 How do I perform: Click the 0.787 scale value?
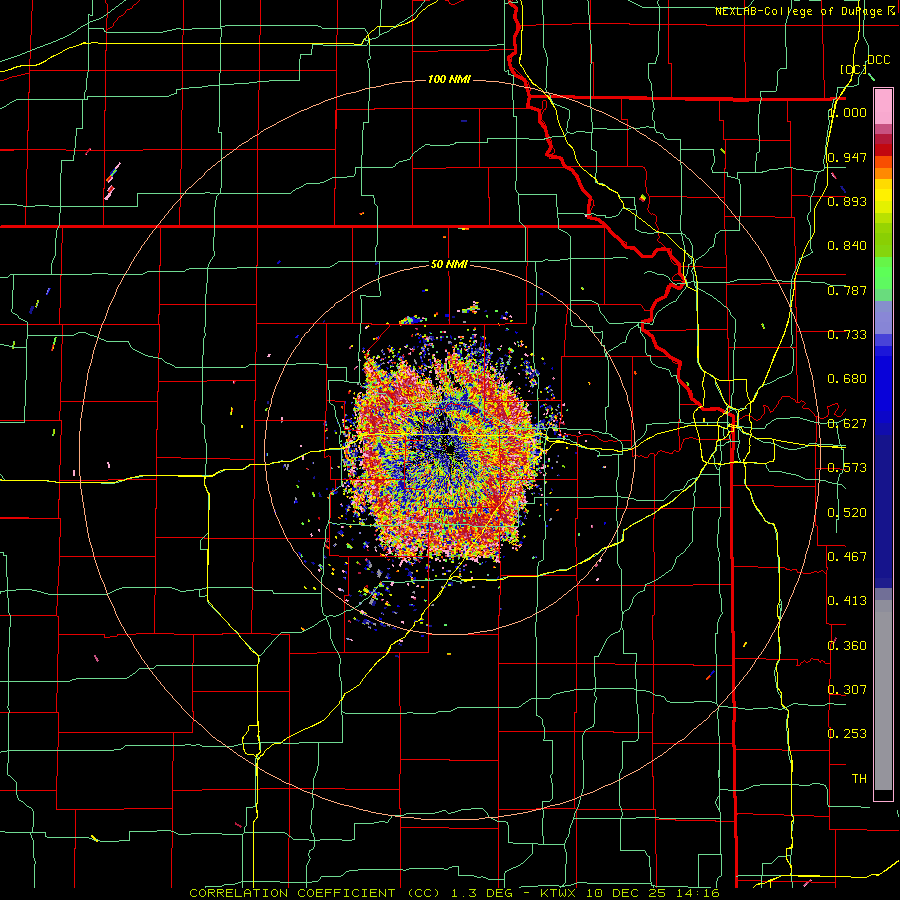coord(847,290)
